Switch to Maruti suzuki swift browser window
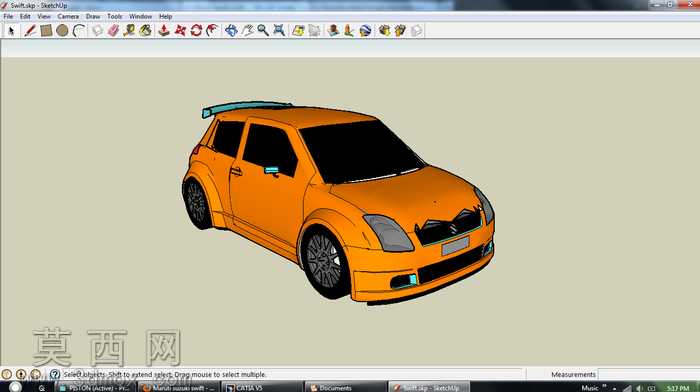Screen dimensions: 700x392 point(179,388)
